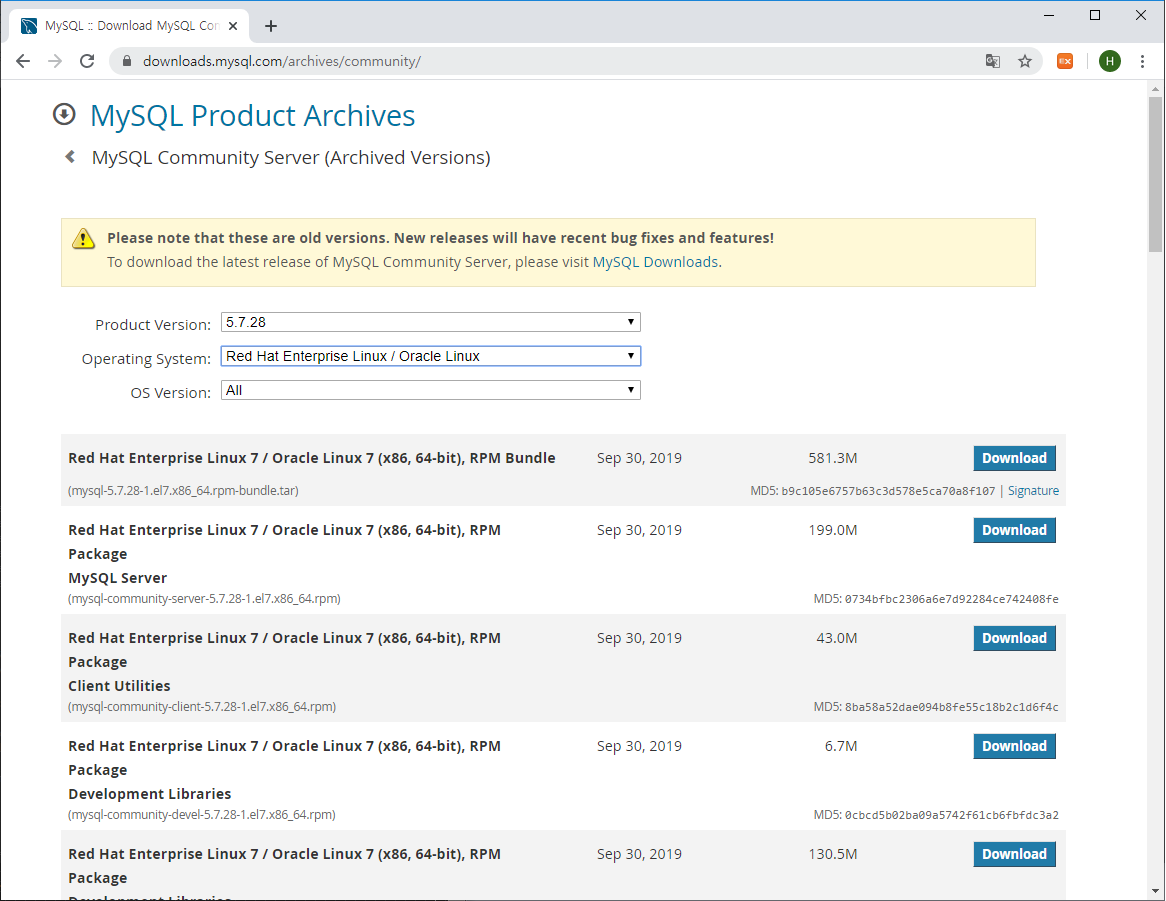
Task: Click file name mysql-community-devel-5.7.28-1.el7.x86_64.rpm
Action: 202,815
